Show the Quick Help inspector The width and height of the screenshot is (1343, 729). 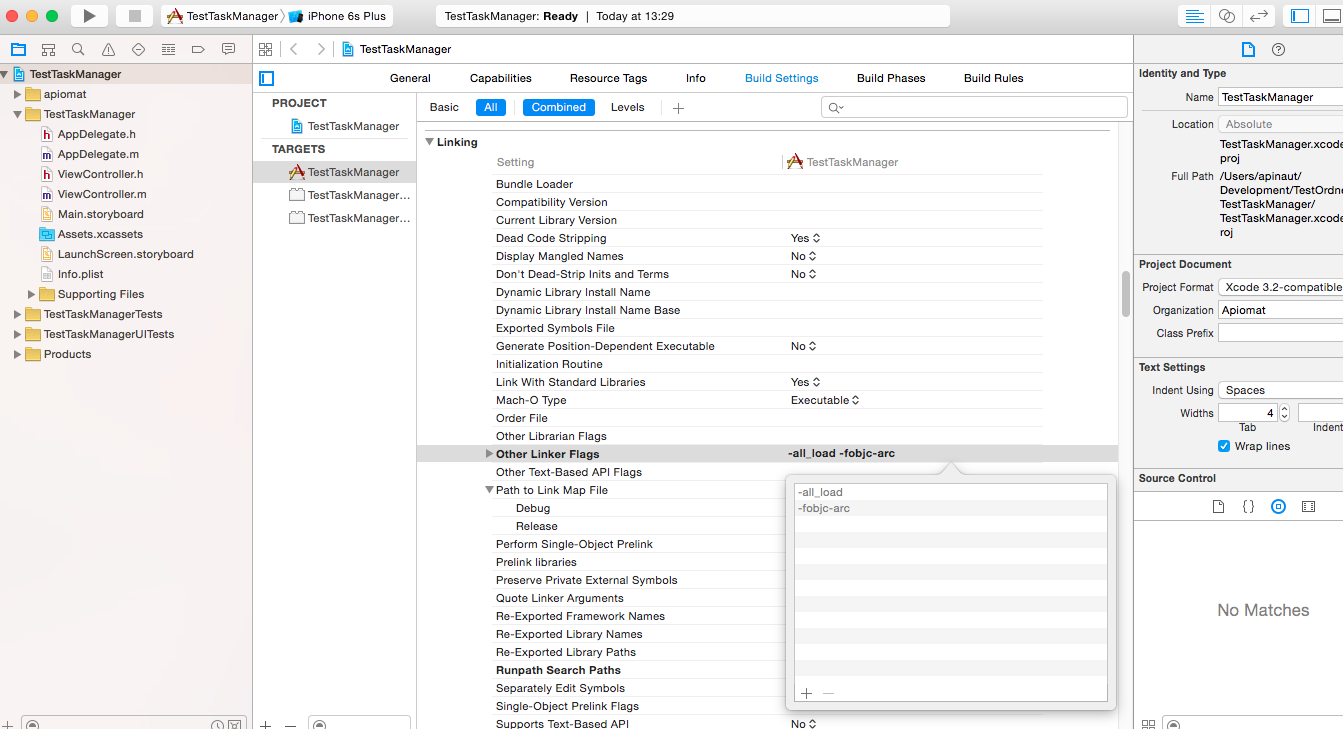point(1278,49)
